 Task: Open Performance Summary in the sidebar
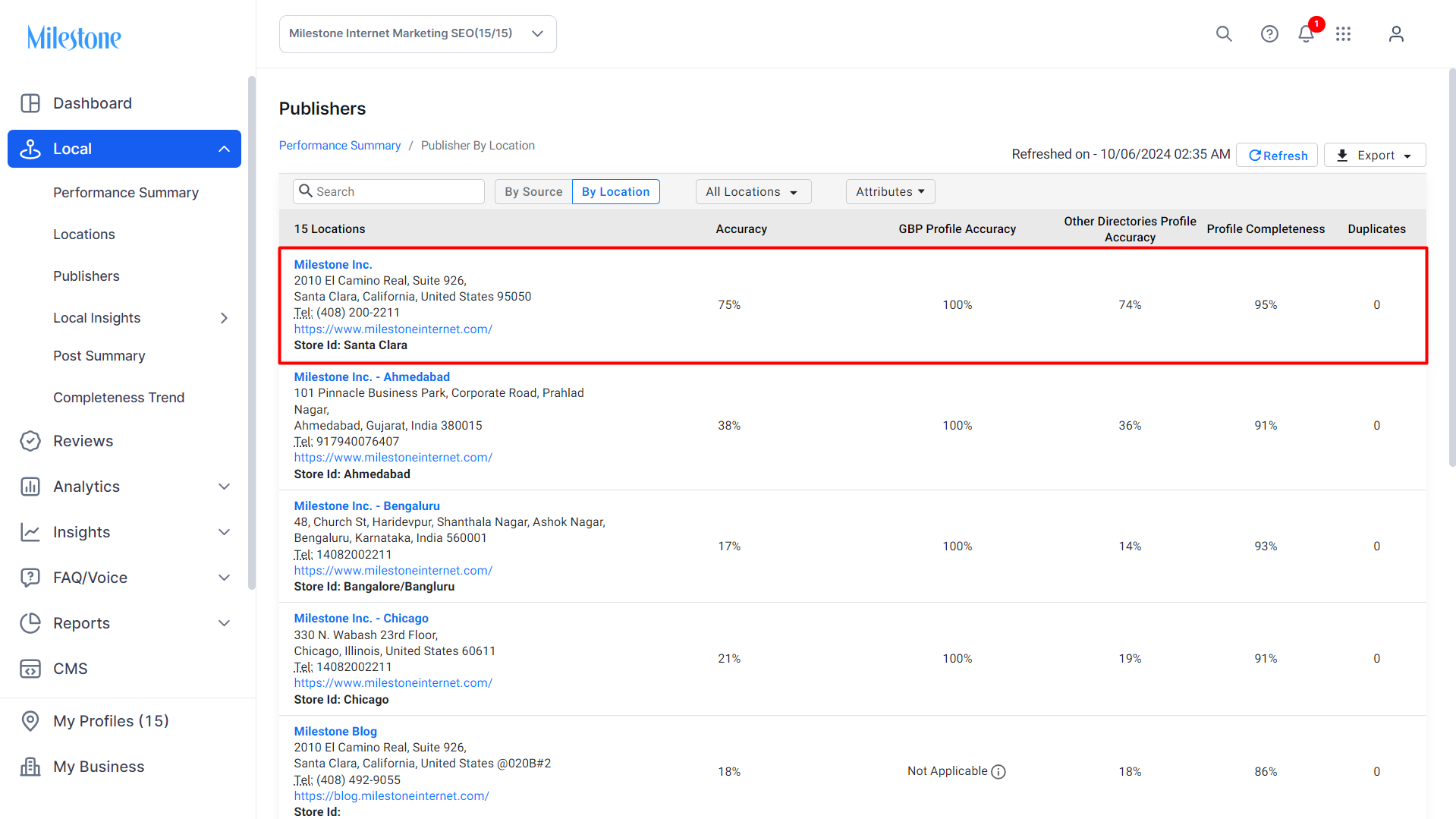click(x=126, y=193)
